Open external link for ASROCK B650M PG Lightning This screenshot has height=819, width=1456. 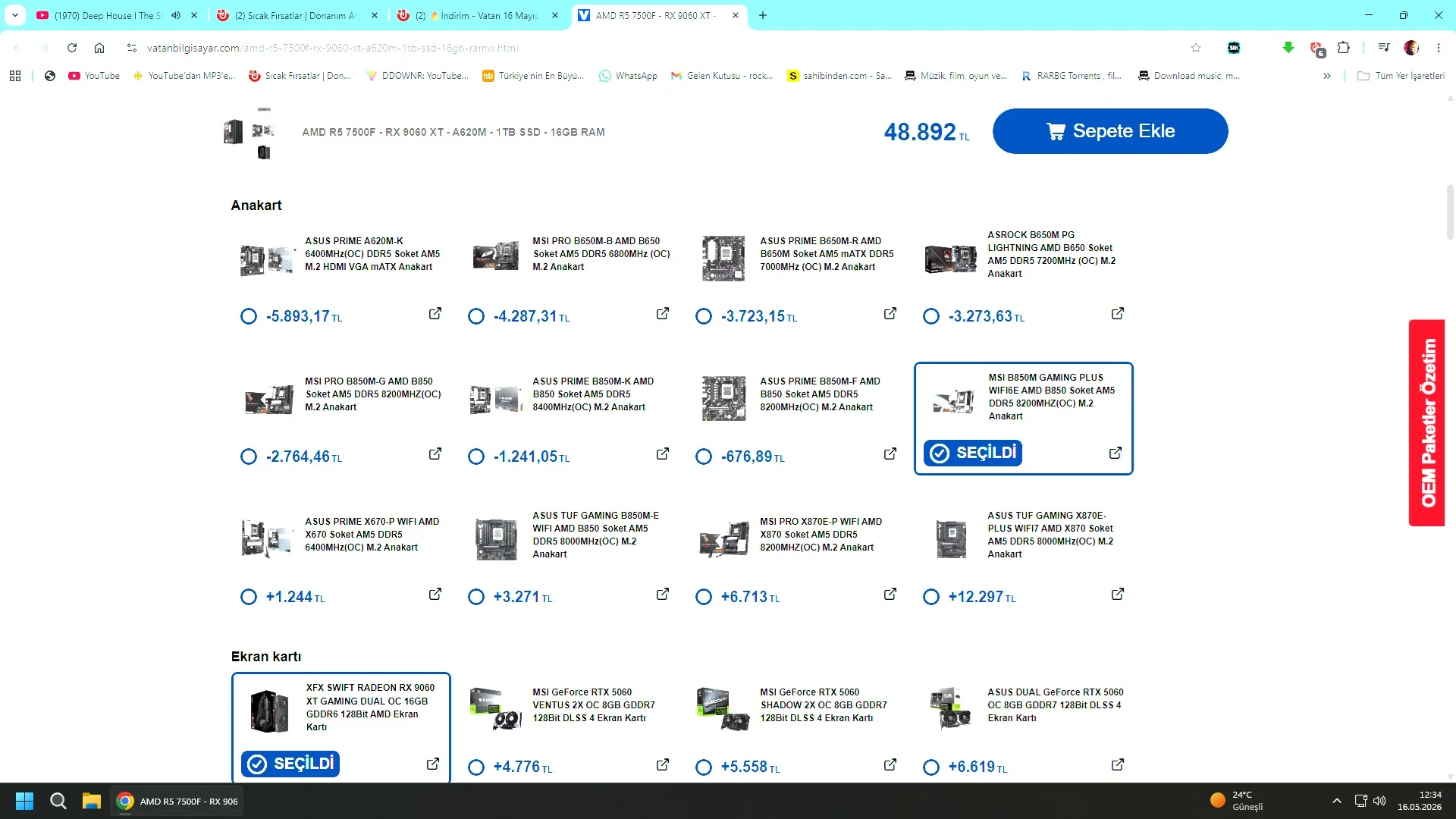coord(1118,313)
